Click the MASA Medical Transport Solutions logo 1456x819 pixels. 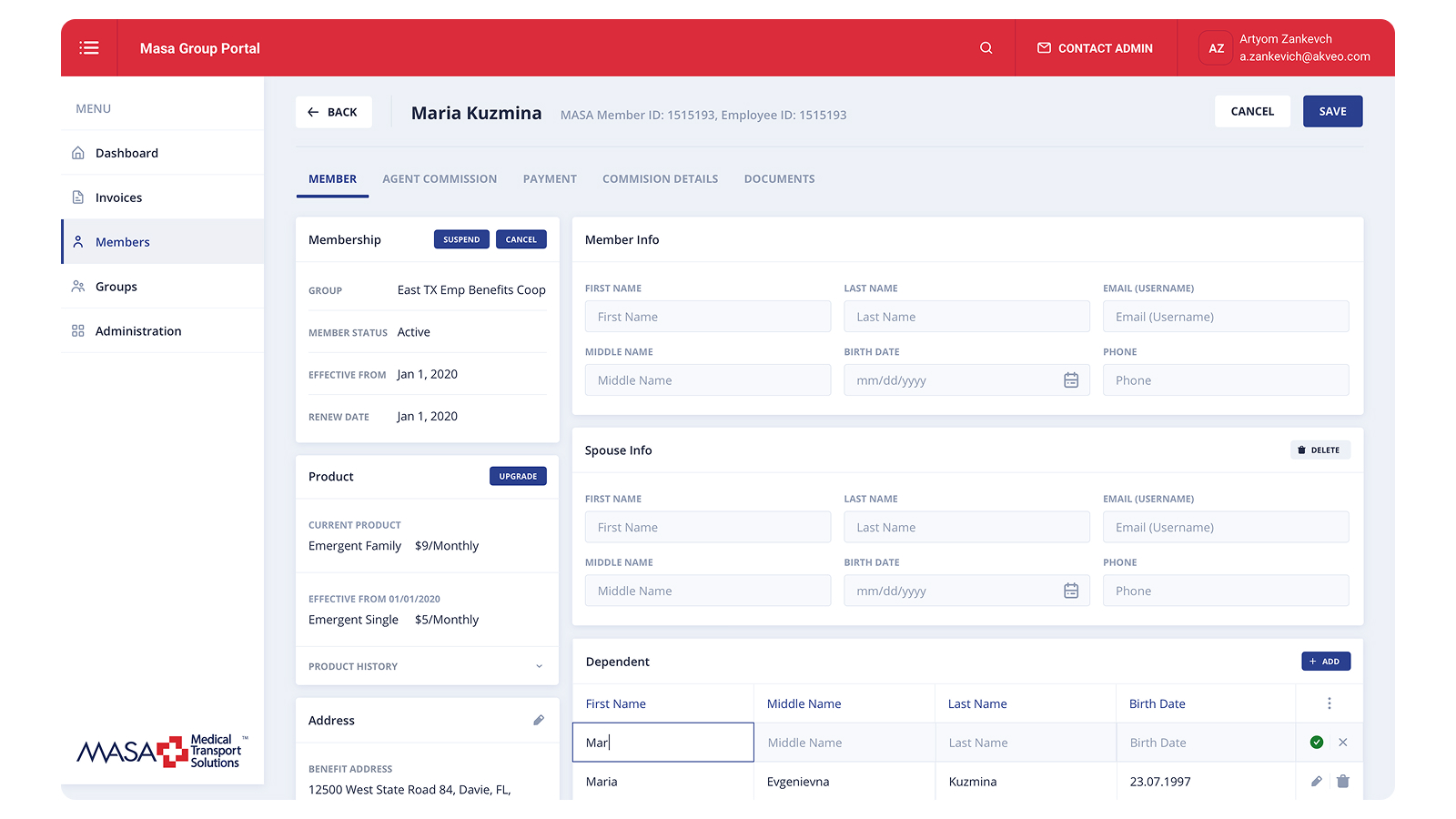click(162, 752)
